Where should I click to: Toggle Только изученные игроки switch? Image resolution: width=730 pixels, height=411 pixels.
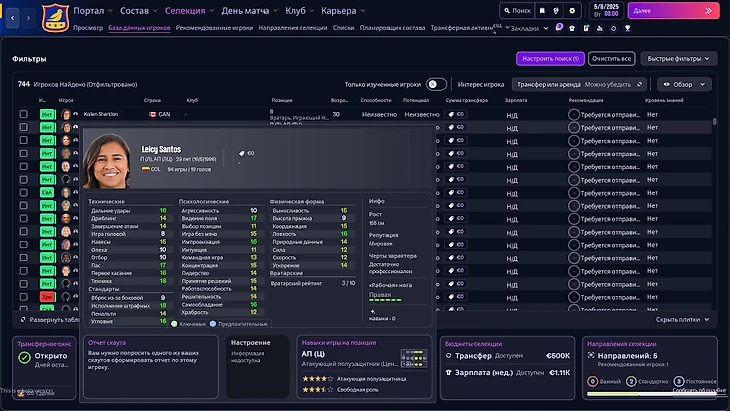pos(436,85)
